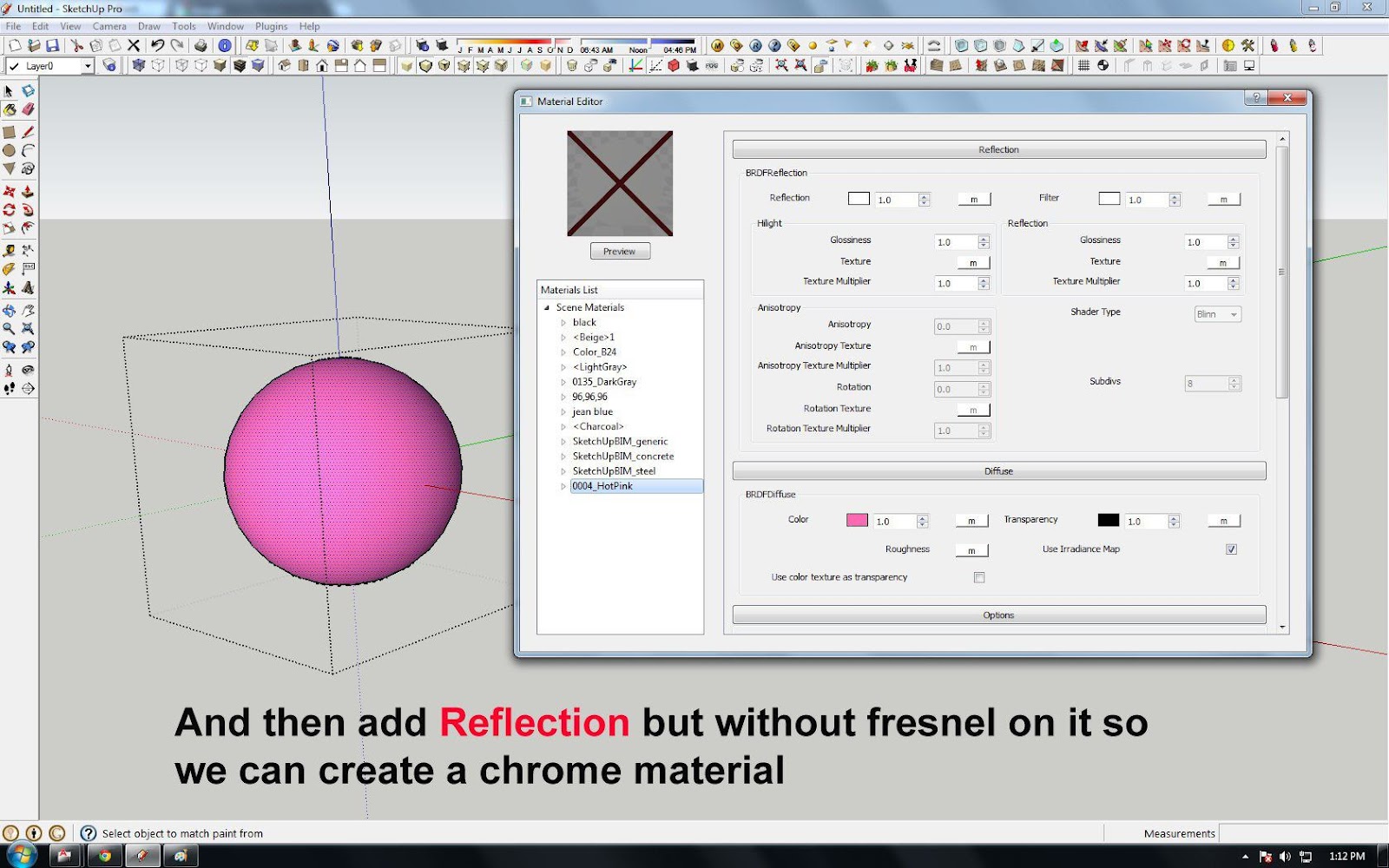This screenshot has height=868, width=1389.
Task: Select the Eraser tool
Action: [x=28, y=109]
